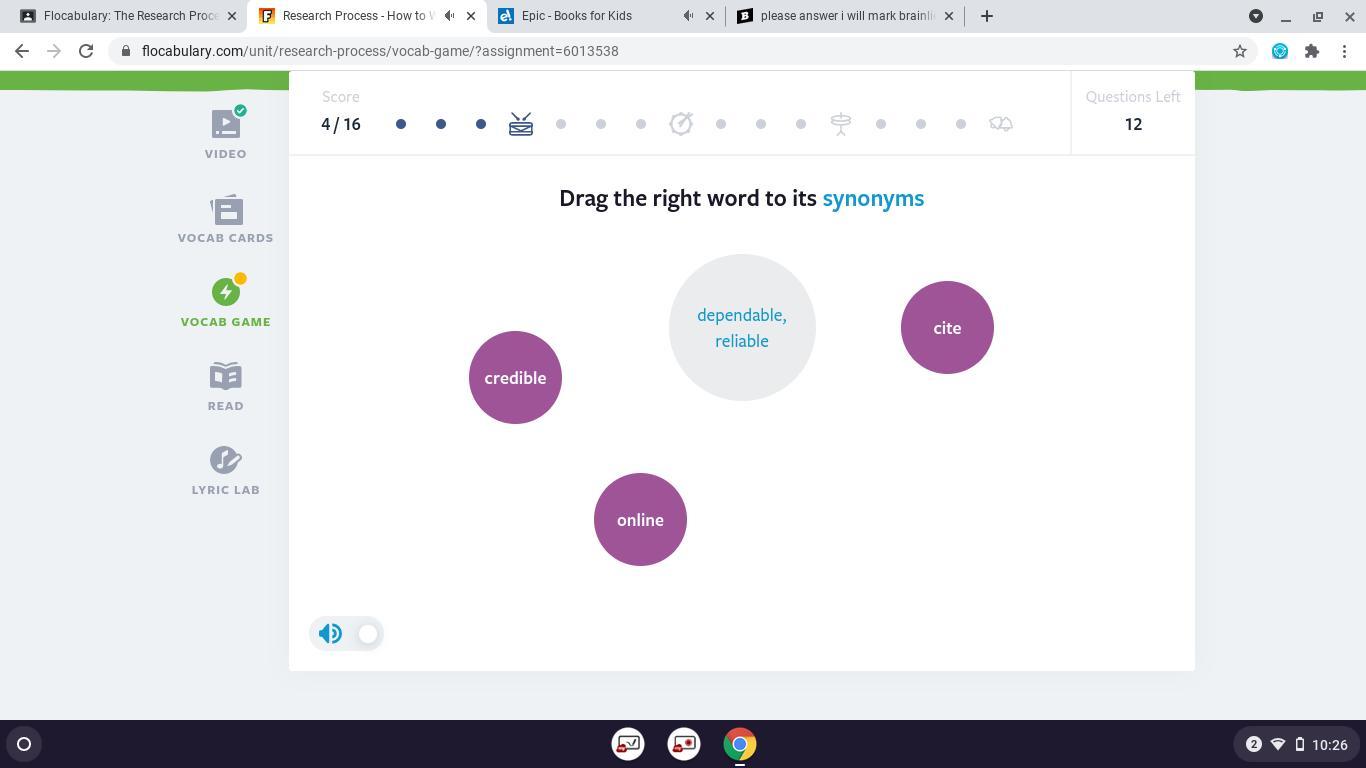Open the screen recorder shelf app

click(684, 744)
